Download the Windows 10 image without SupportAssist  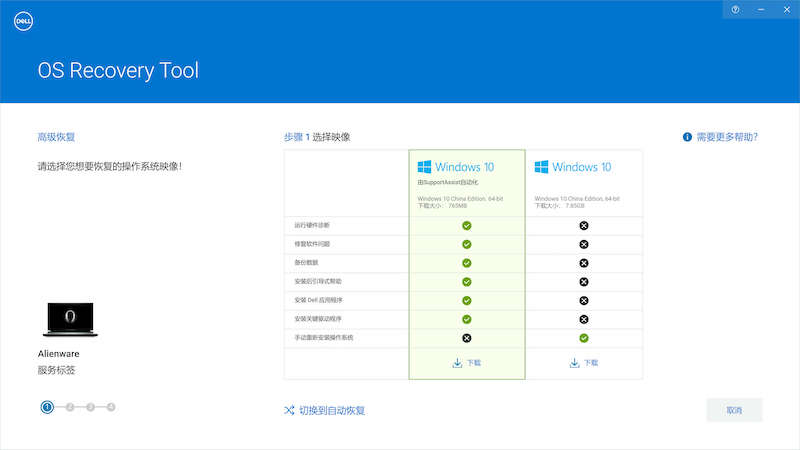click(x=584, y=363)
